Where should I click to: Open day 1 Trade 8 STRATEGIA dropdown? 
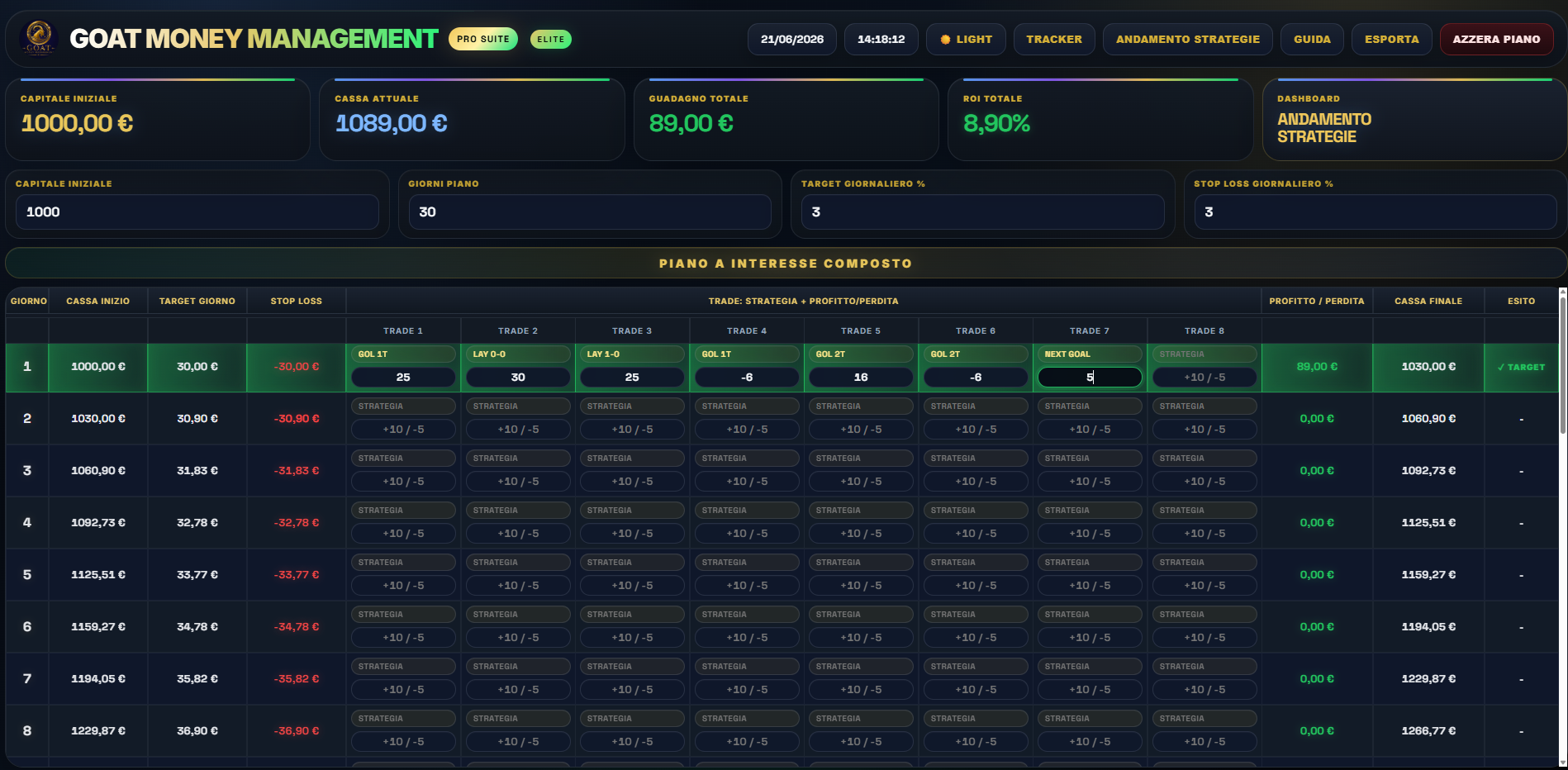[1205, 354]
